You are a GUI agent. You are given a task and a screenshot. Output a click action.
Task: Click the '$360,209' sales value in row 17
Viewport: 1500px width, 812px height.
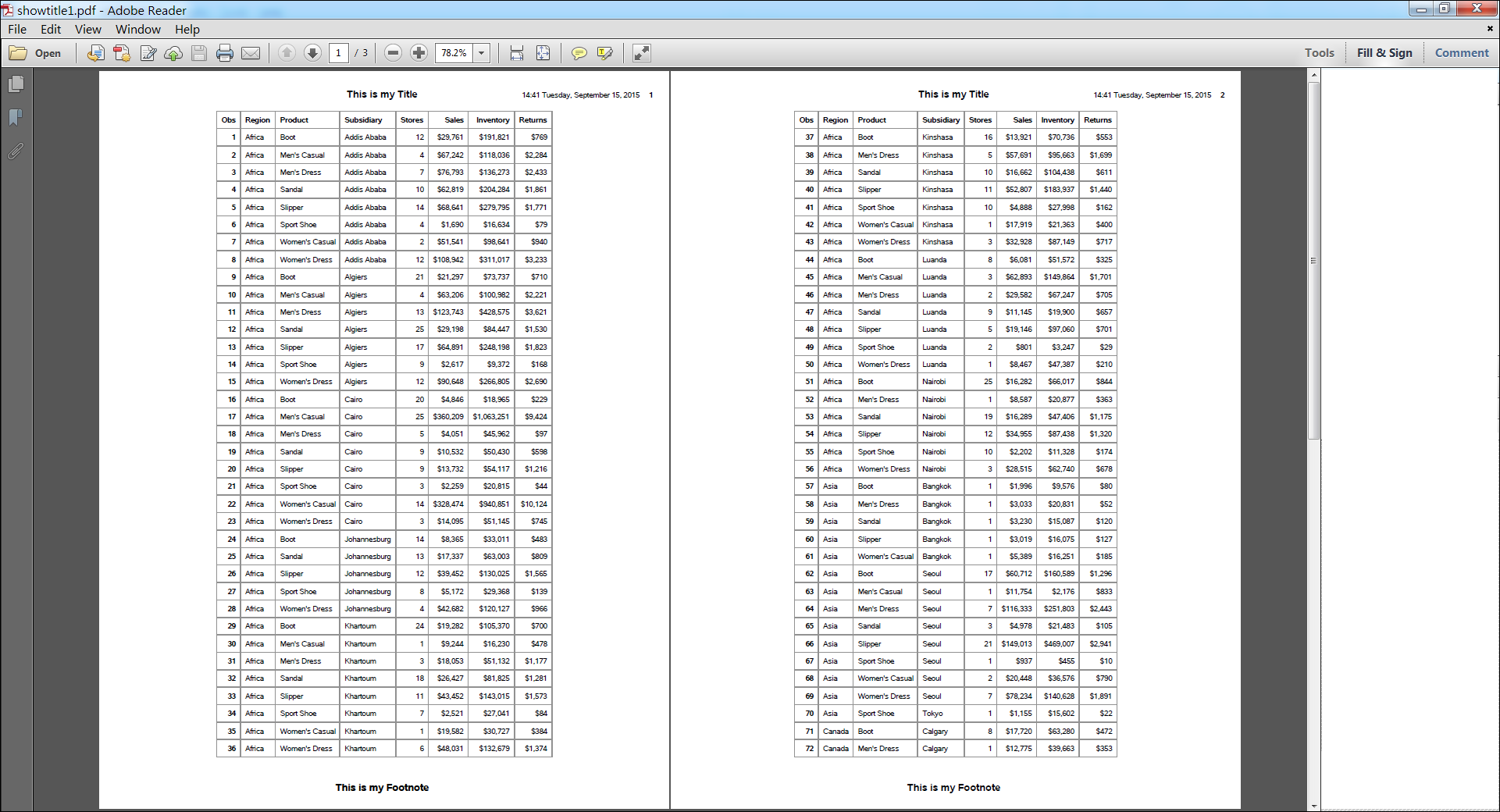point(448,417)
